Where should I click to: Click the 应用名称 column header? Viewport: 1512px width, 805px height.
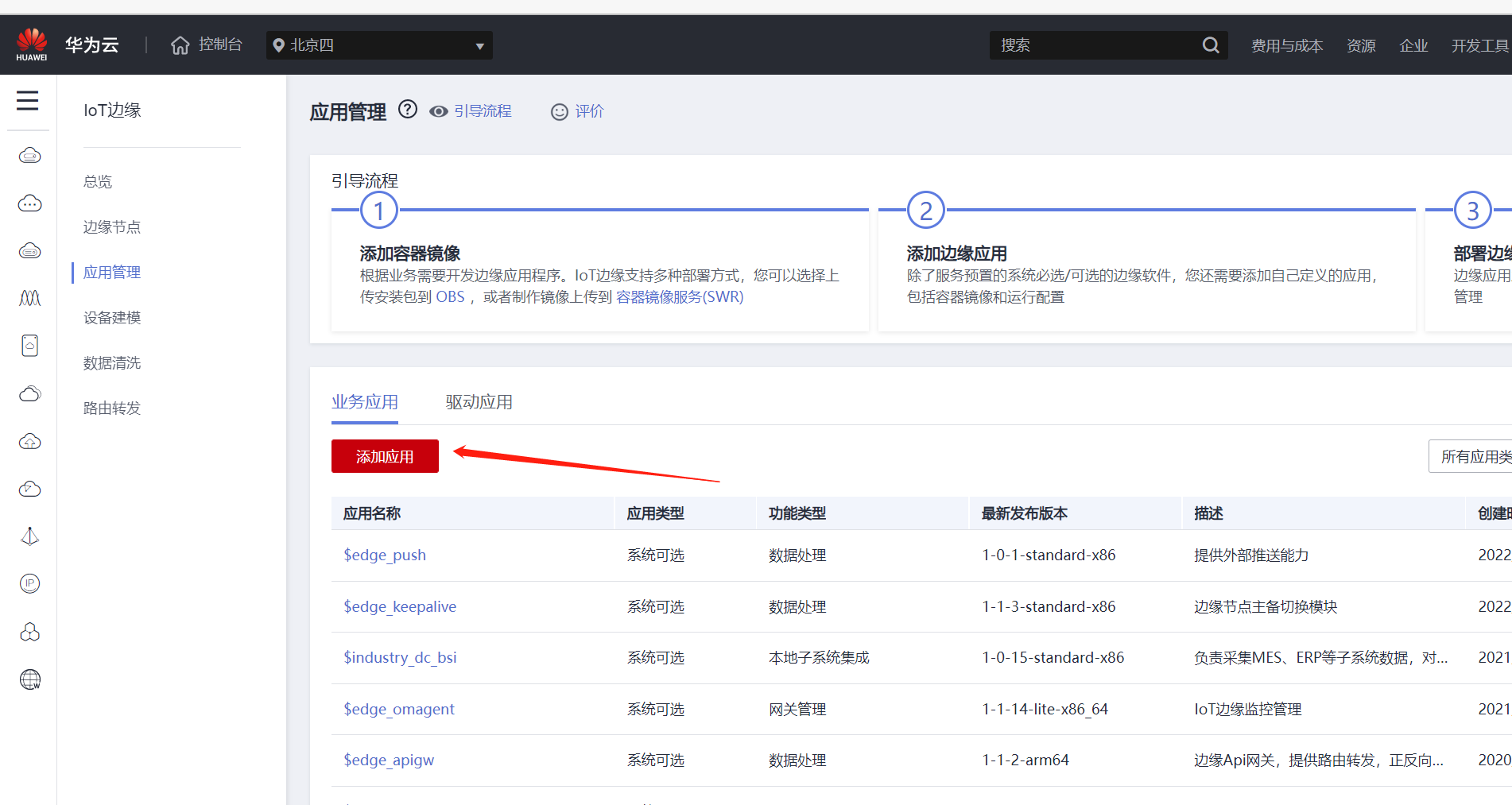pos(372,513)
